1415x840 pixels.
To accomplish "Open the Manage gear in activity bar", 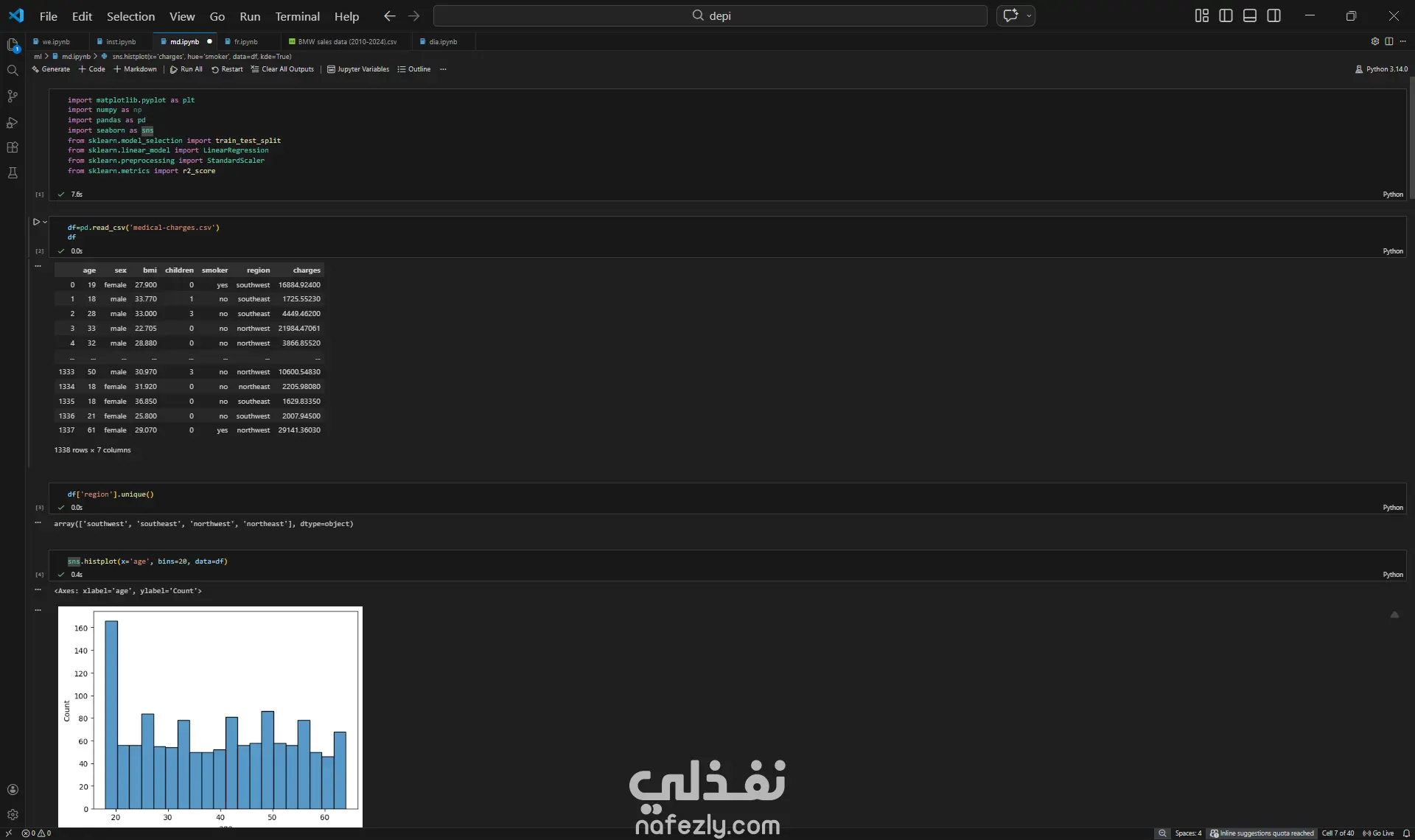I will [x=13, y=814].
